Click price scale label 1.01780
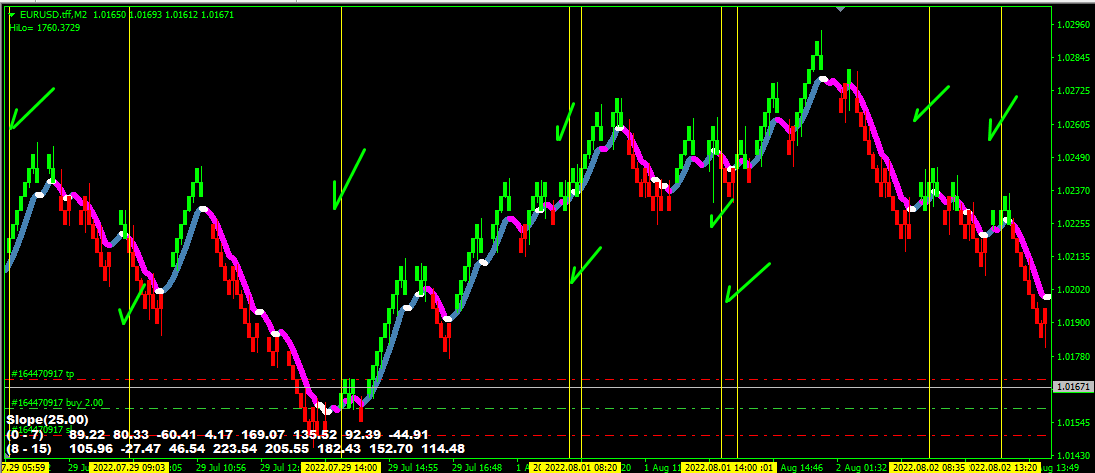The height and width of the screenshot is (473, 1095). click(1074, 356)
